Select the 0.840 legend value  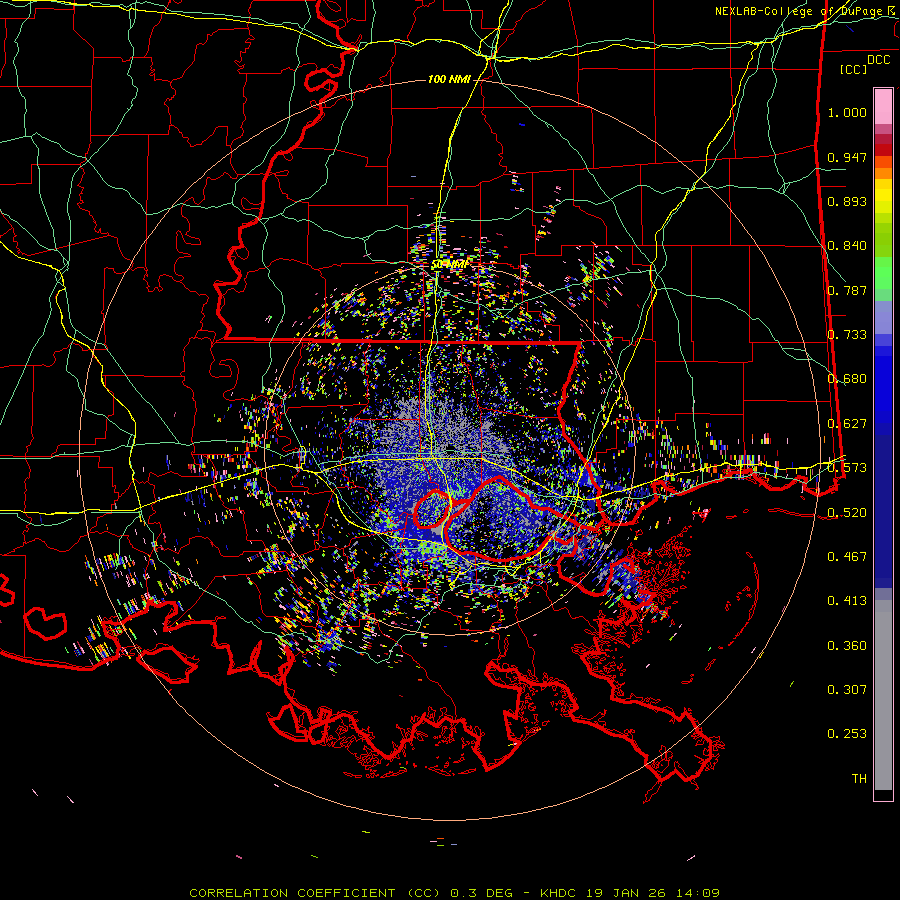(847, 246)
